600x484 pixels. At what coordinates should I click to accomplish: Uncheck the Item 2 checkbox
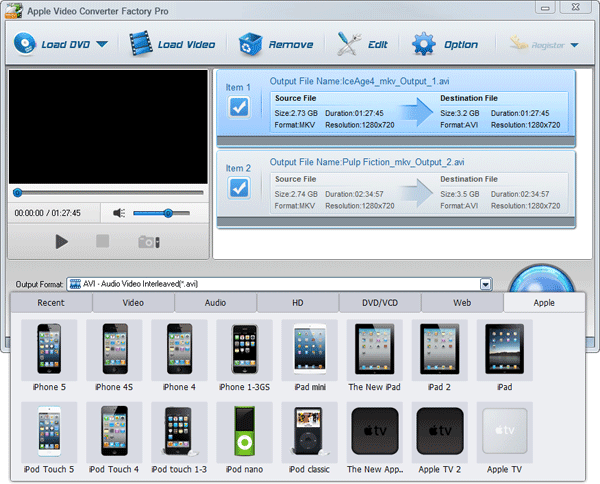click(239, 188)
